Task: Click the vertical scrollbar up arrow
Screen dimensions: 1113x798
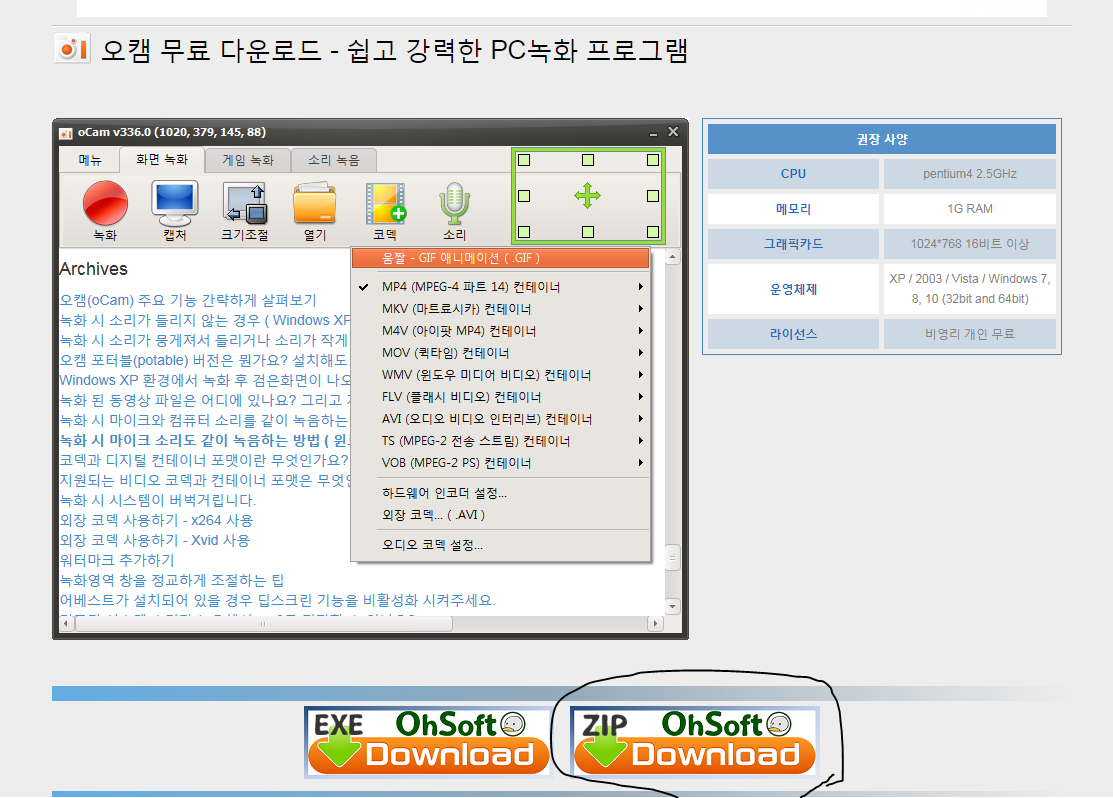Action: (x=672, y=256)
